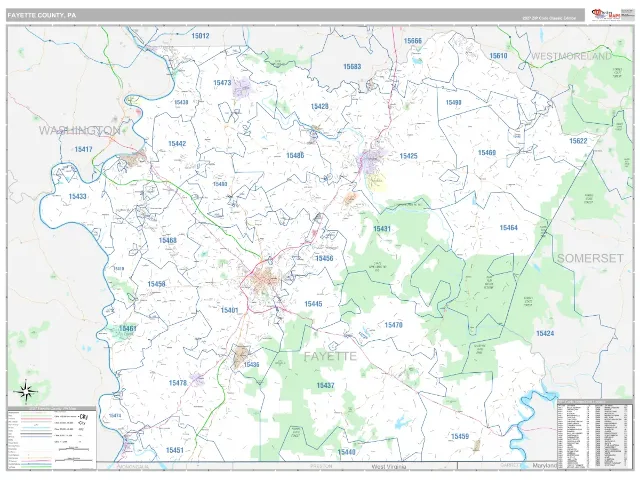Select ZIP code label 15470

click(x=393, y=325)
